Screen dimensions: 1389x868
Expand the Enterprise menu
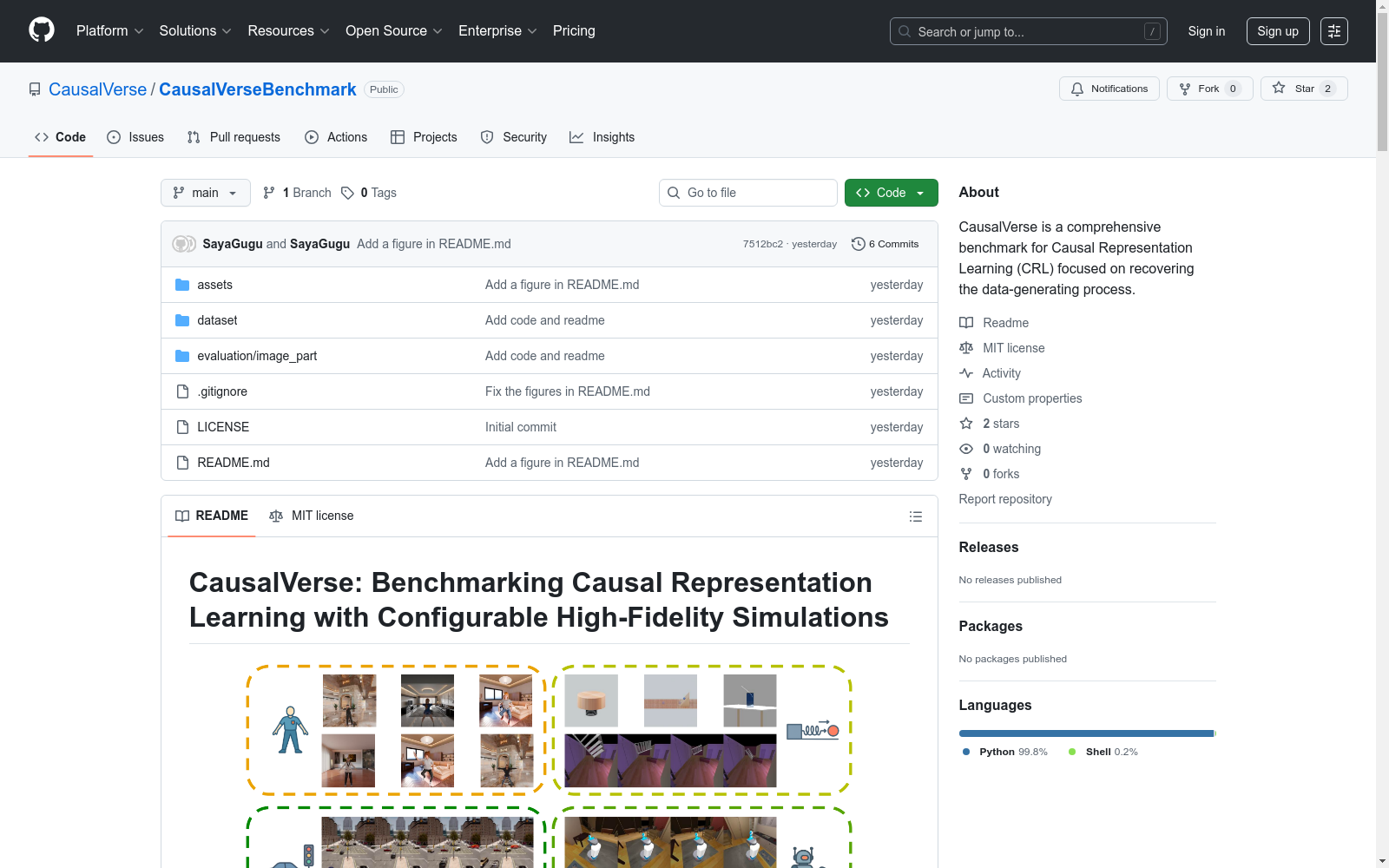click(x=497, y=31)
